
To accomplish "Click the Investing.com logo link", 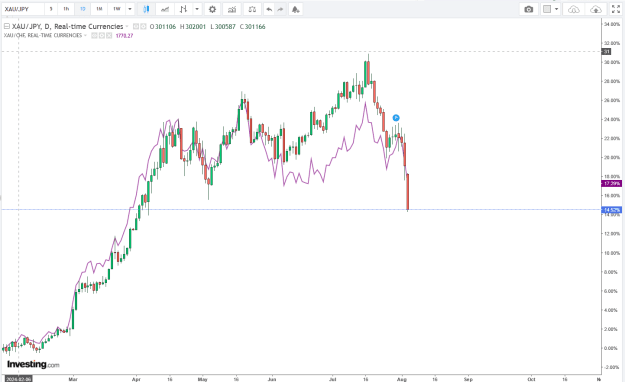I will 33,364.
